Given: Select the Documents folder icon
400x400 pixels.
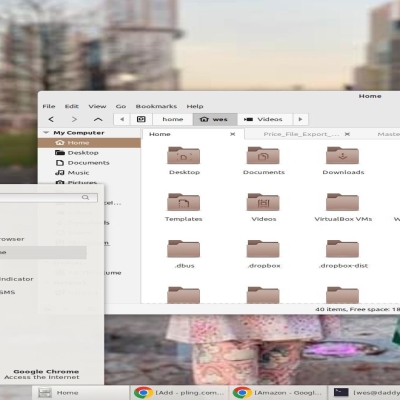Looking at the screenshot, I should point(263,155).
